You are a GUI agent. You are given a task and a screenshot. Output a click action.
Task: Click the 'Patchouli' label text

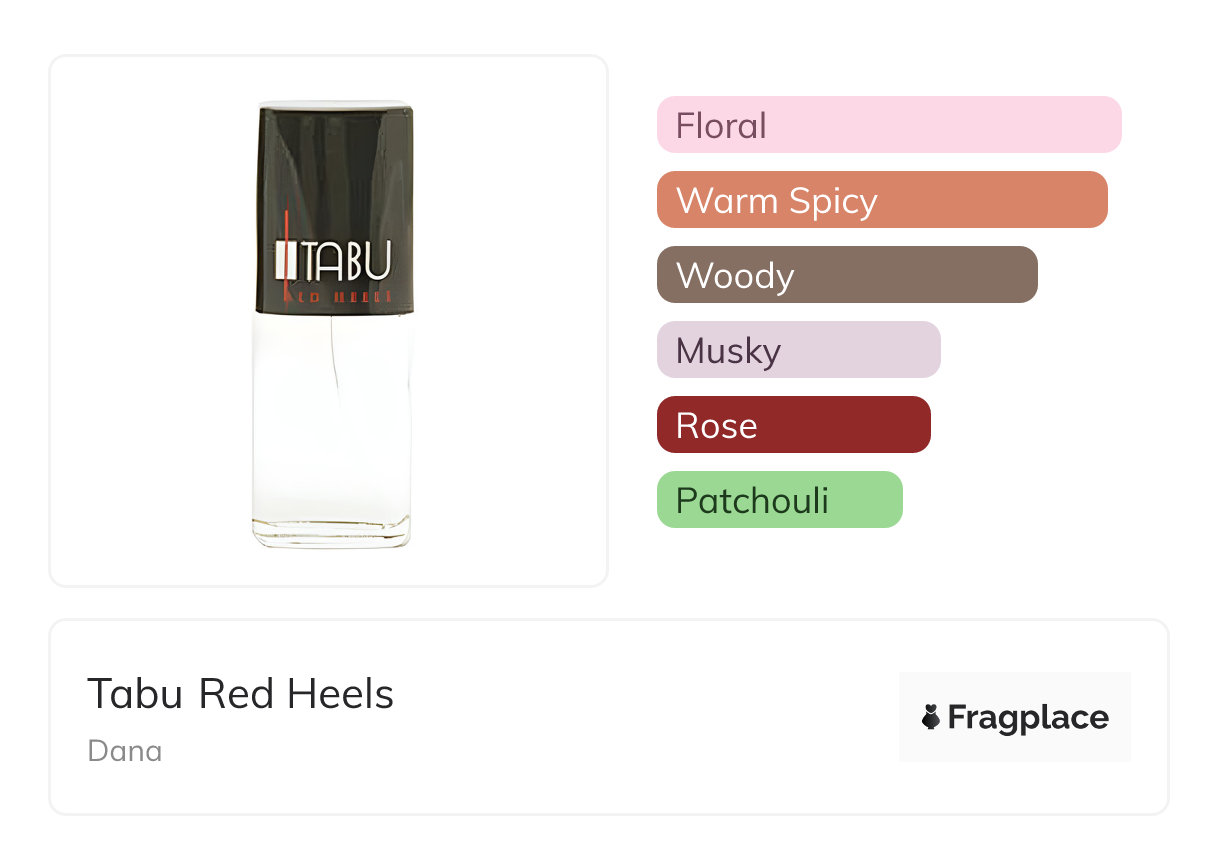tap(752, 500)
